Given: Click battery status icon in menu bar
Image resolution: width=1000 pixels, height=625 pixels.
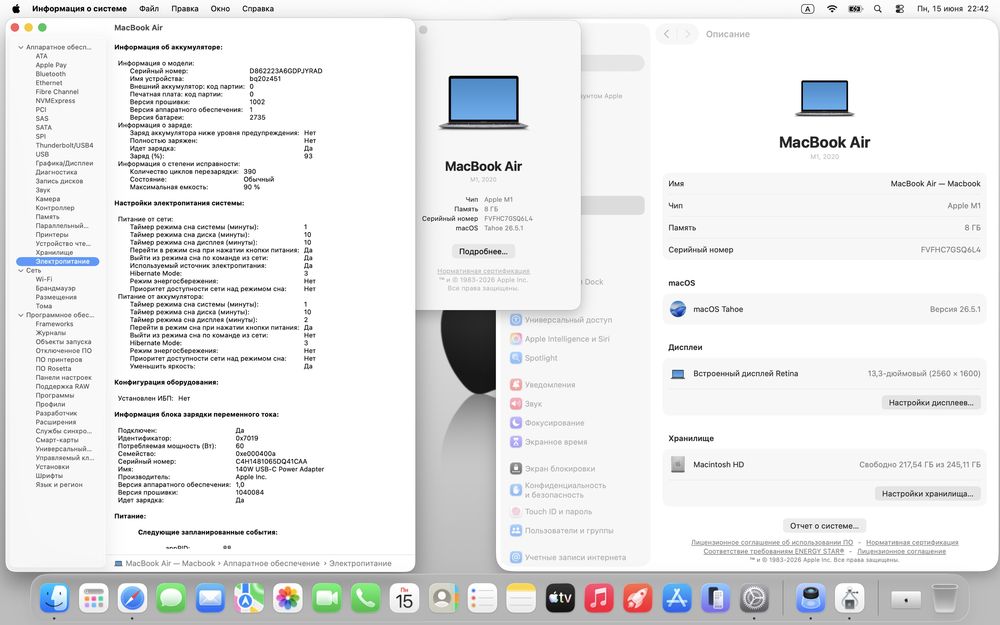Looking at the screenshot, I should point(855,9).
